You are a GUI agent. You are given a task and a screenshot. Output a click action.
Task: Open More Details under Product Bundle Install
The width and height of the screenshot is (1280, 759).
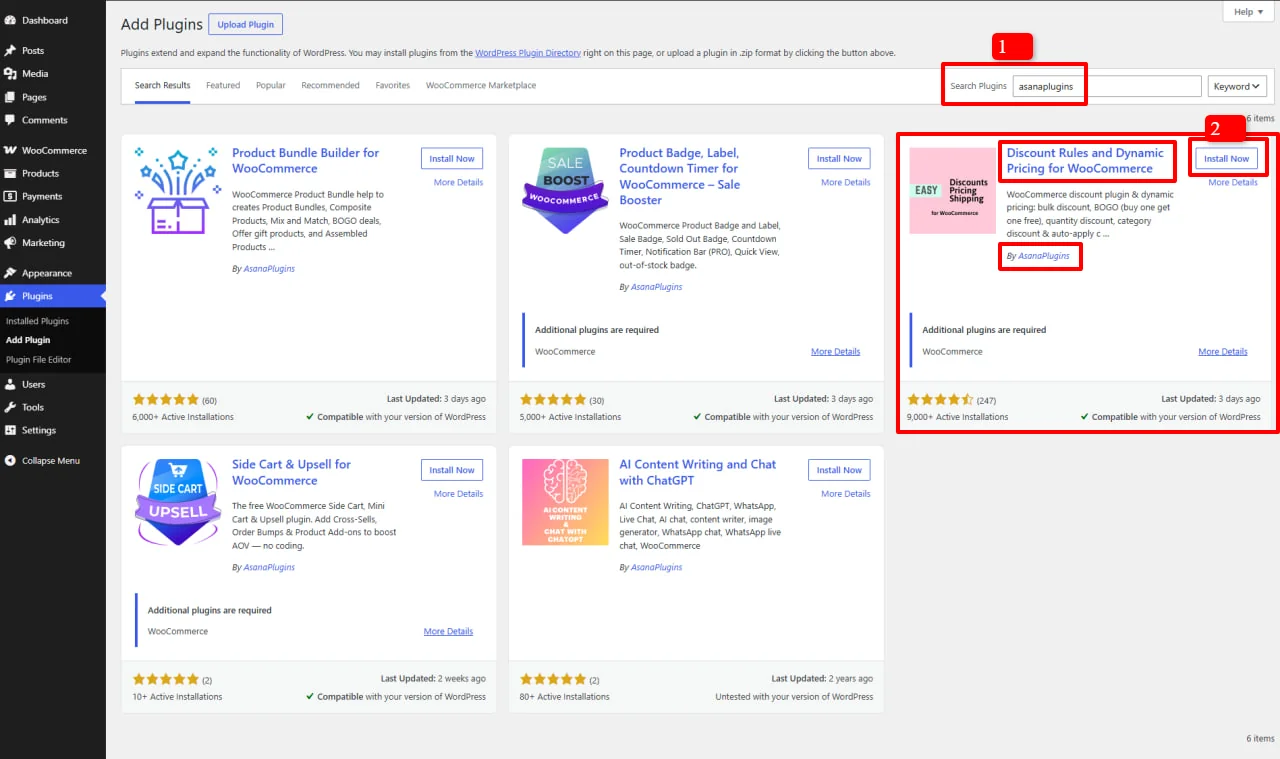tap(458, 183)
